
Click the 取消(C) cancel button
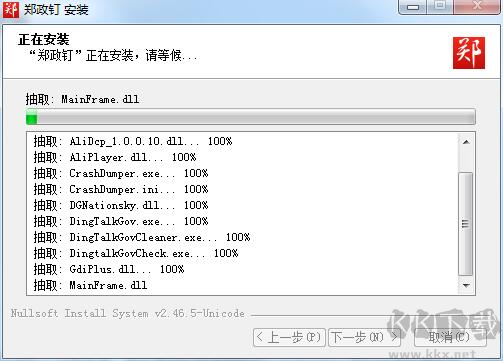[450, 337]
